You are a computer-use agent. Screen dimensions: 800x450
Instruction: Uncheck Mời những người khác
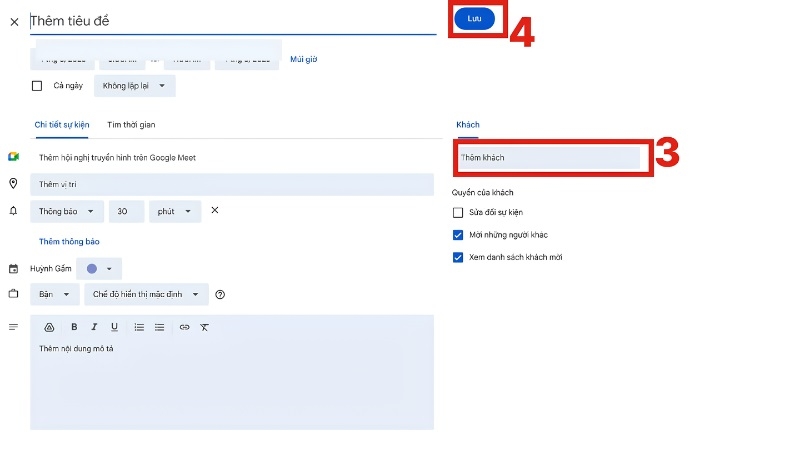[458, 235]
